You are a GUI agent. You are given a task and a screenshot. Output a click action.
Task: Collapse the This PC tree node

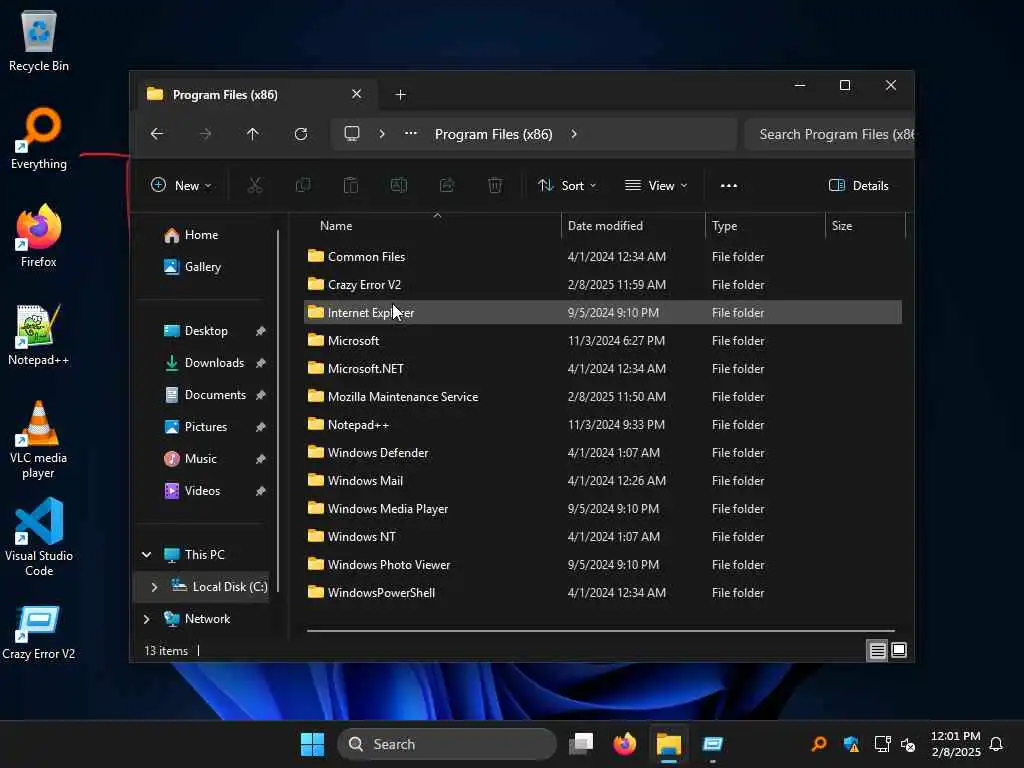(146, 554)
